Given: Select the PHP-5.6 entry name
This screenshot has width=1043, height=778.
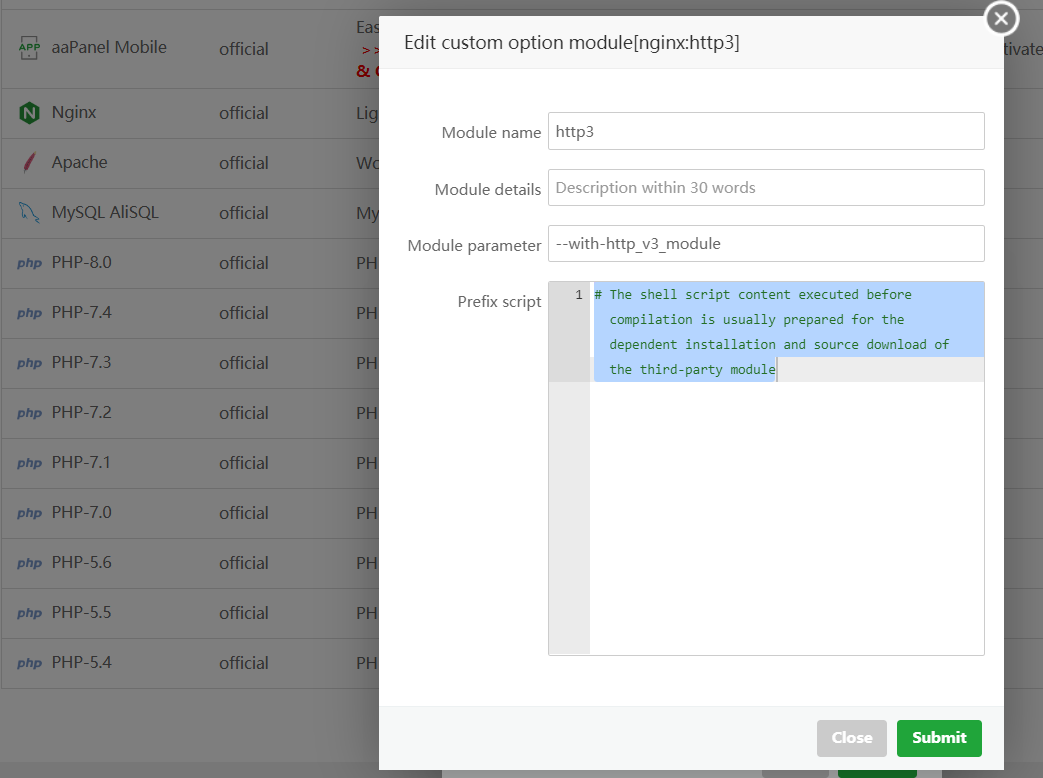Looking at the screenshot, I should [x=81, y=563].
